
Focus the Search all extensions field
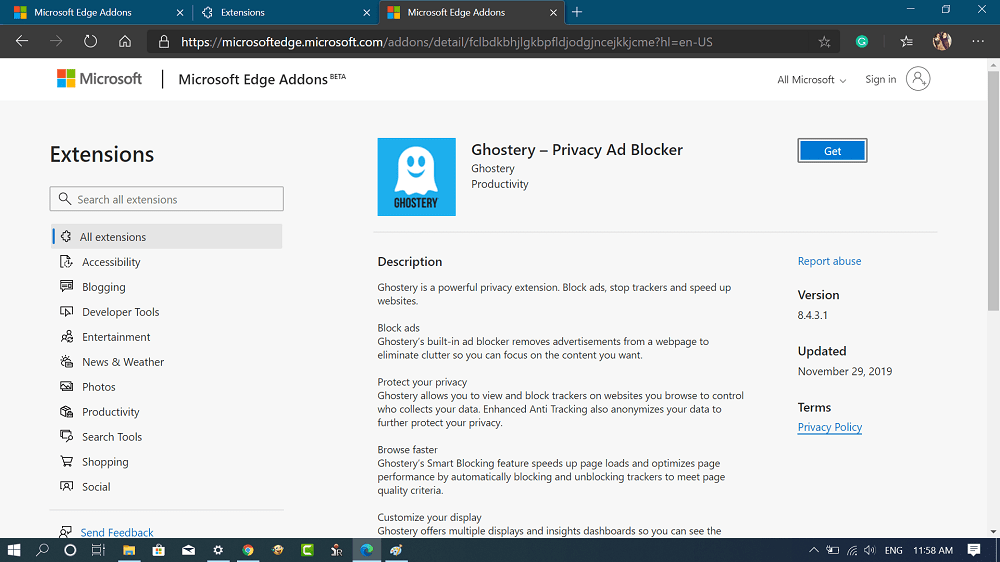166,199
